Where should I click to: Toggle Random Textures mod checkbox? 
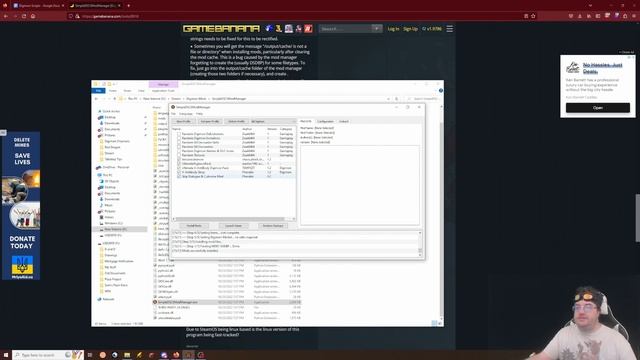(x=179, y=155)
